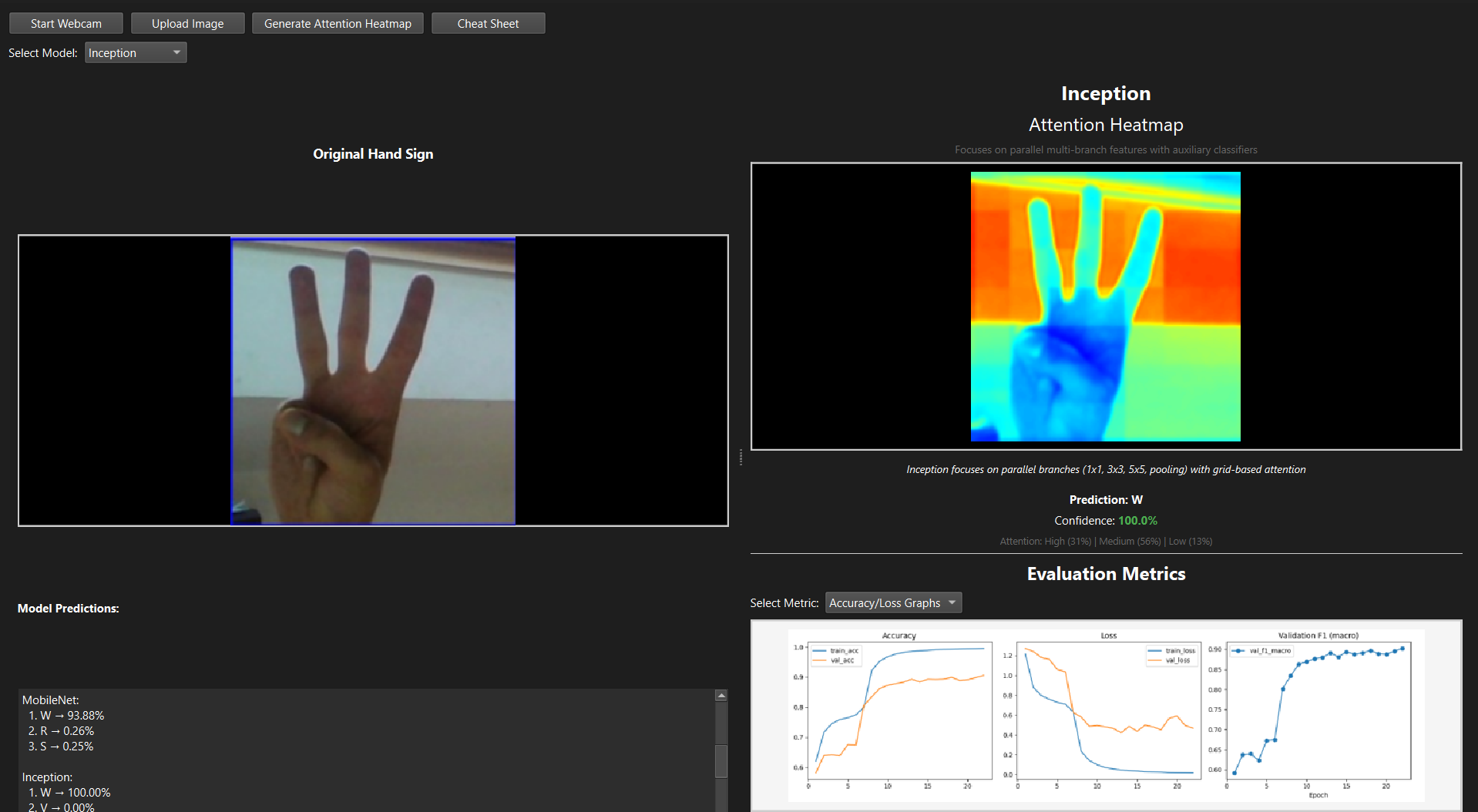Open the Cheat Sheet
Viewport: 1478px width, 812px height.
[488, 24]
